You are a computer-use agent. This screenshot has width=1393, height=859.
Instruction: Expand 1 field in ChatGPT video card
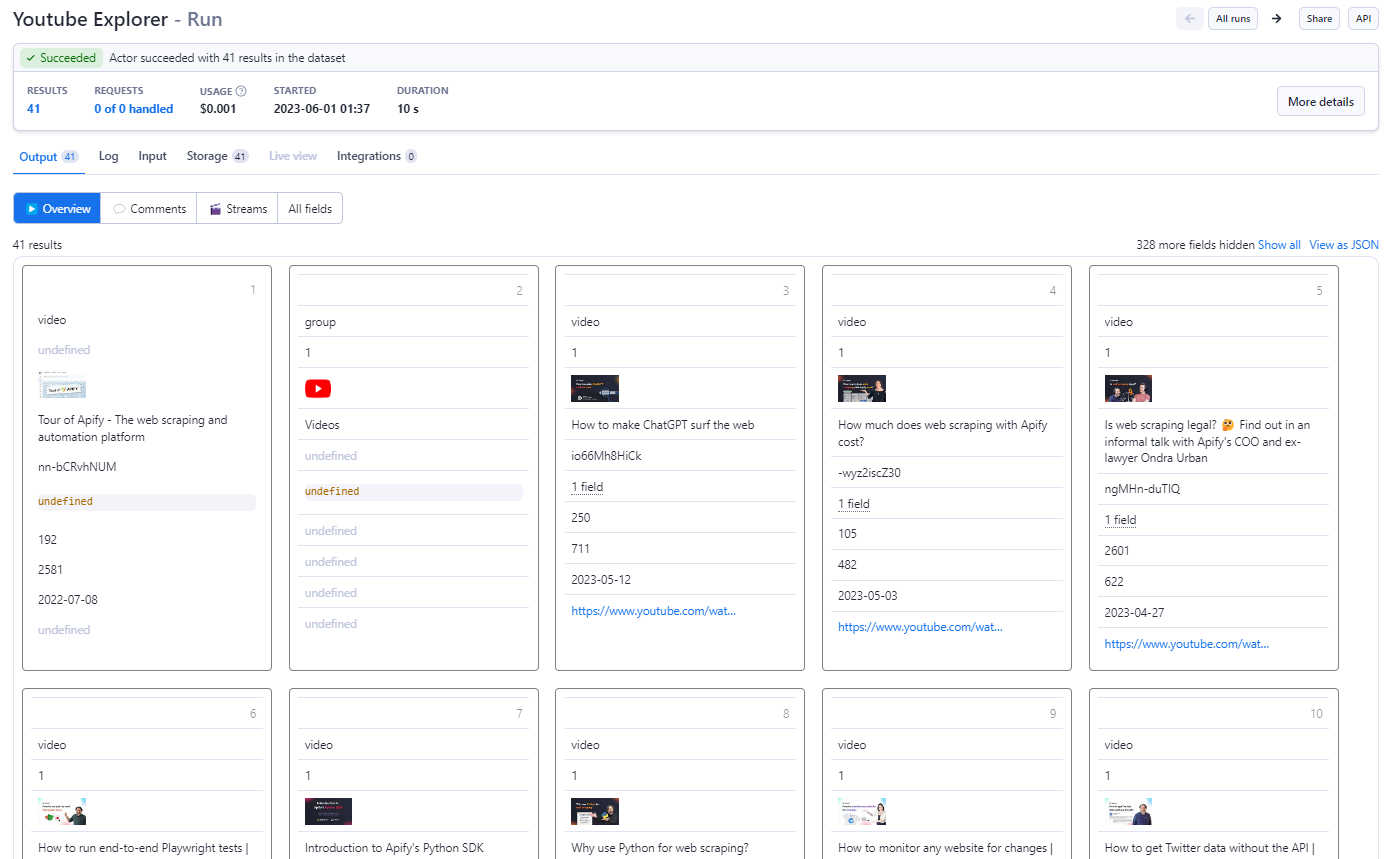(x=587, y=487)
